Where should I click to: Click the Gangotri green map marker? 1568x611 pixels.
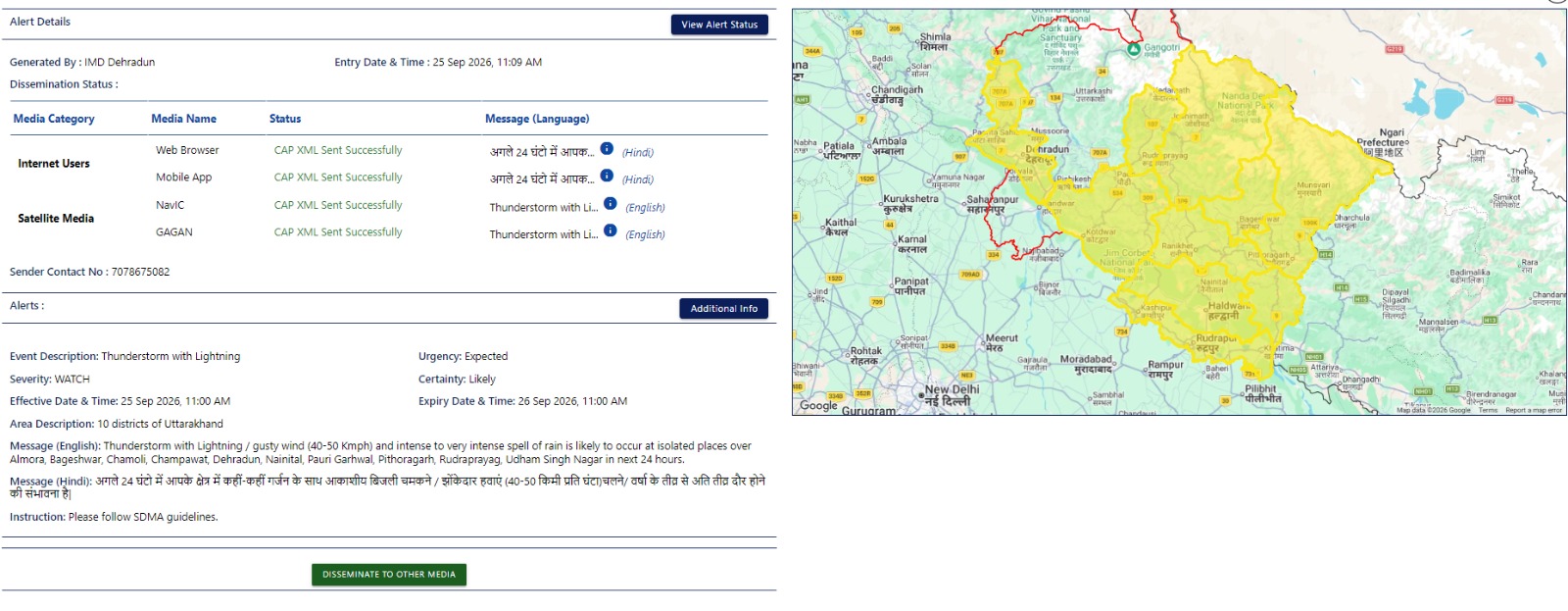pyautogui.click(x=1134, y=48)
